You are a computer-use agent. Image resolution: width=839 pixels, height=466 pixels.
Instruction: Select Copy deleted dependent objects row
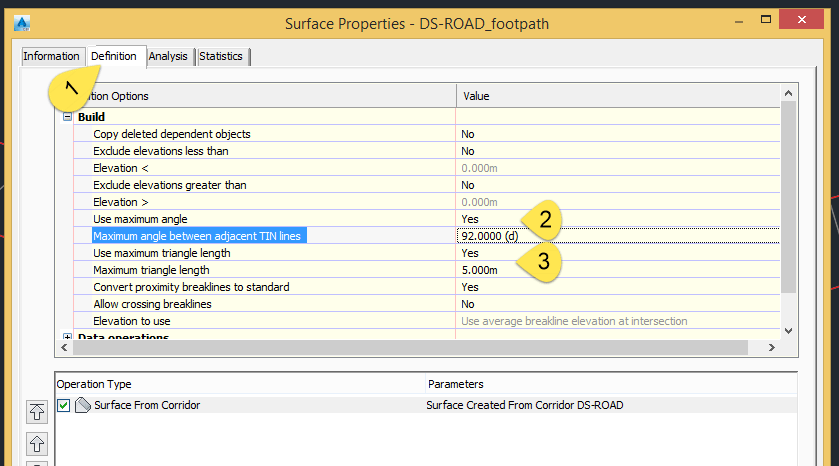coord(172,134)
